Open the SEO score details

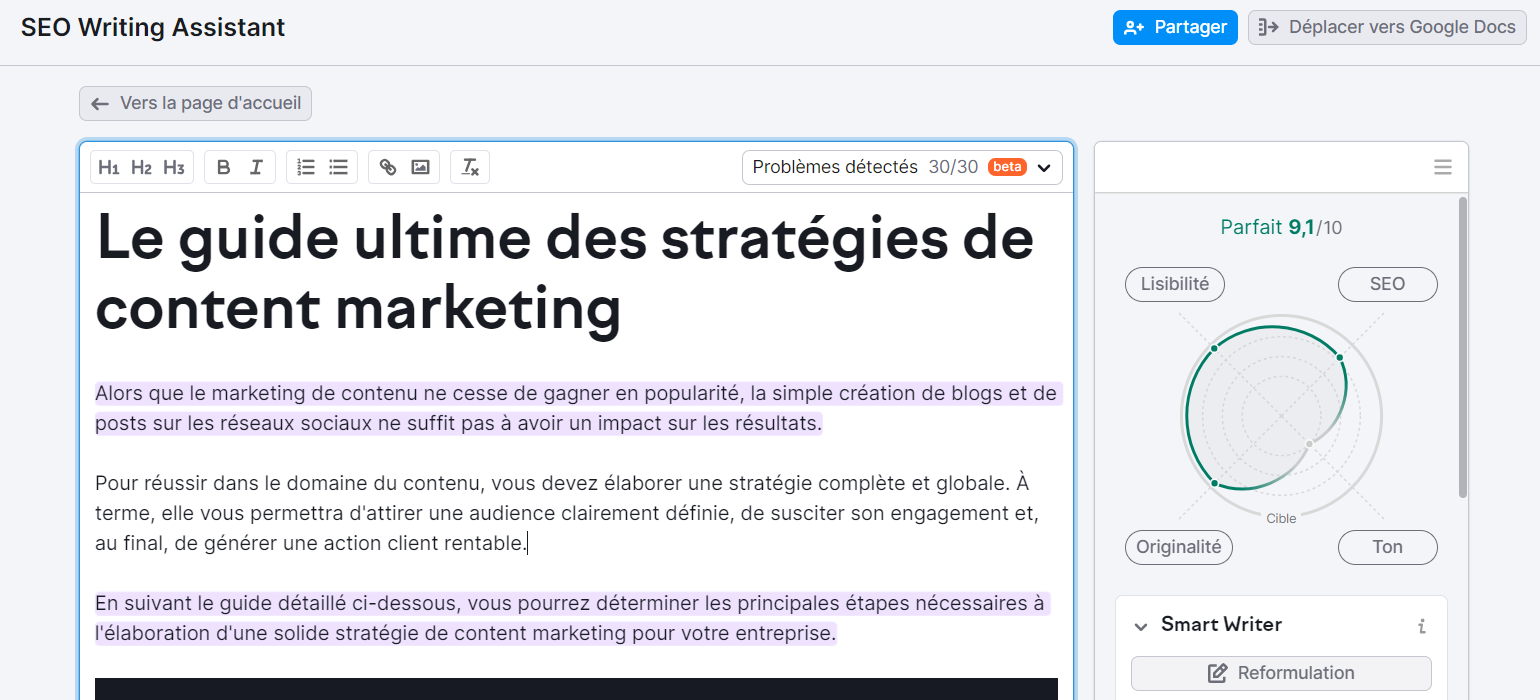tap(1388, 284)
